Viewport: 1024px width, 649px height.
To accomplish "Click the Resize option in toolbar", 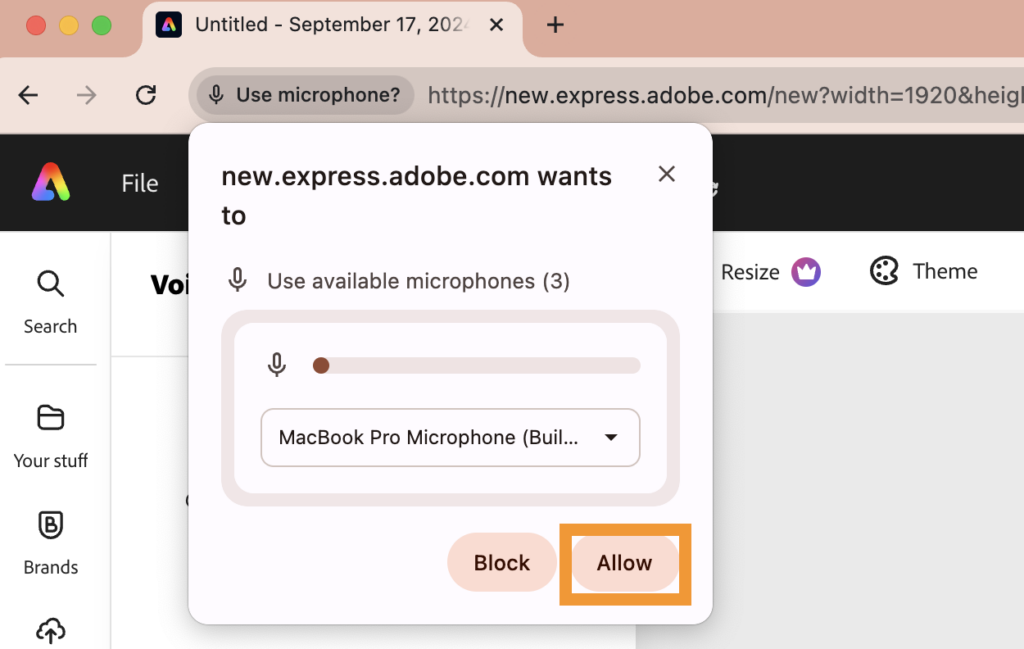I will tap(750, 271).
